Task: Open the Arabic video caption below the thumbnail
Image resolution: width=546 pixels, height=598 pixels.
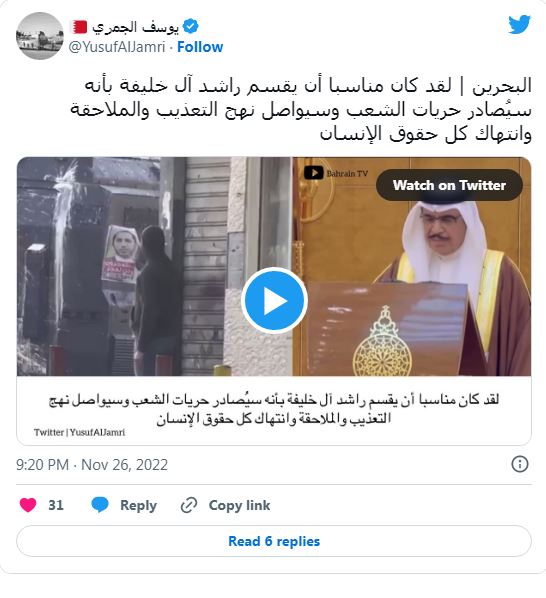Action: [x=274, y=409]
